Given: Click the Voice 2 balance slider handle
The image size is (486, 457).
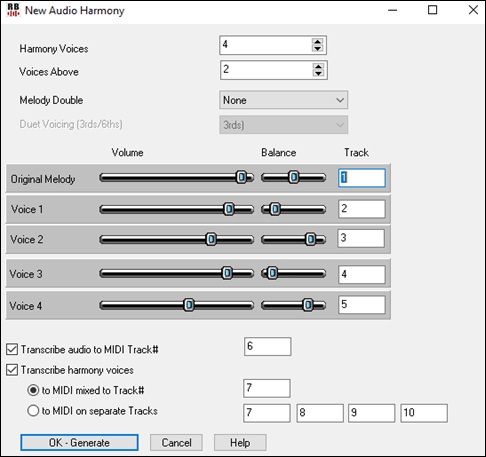Looking at the screenshot, I should [x=310, y=239].
